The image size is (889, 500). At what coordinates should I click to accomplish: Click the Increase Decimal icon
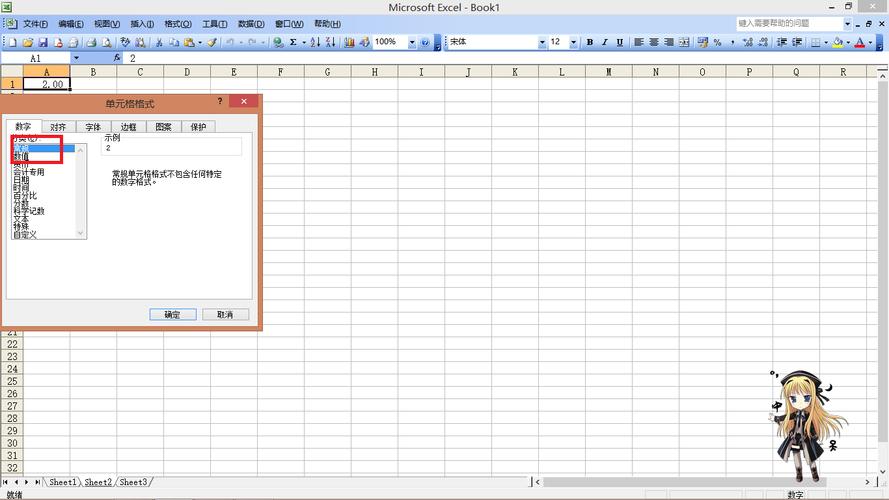click(747, 42)
